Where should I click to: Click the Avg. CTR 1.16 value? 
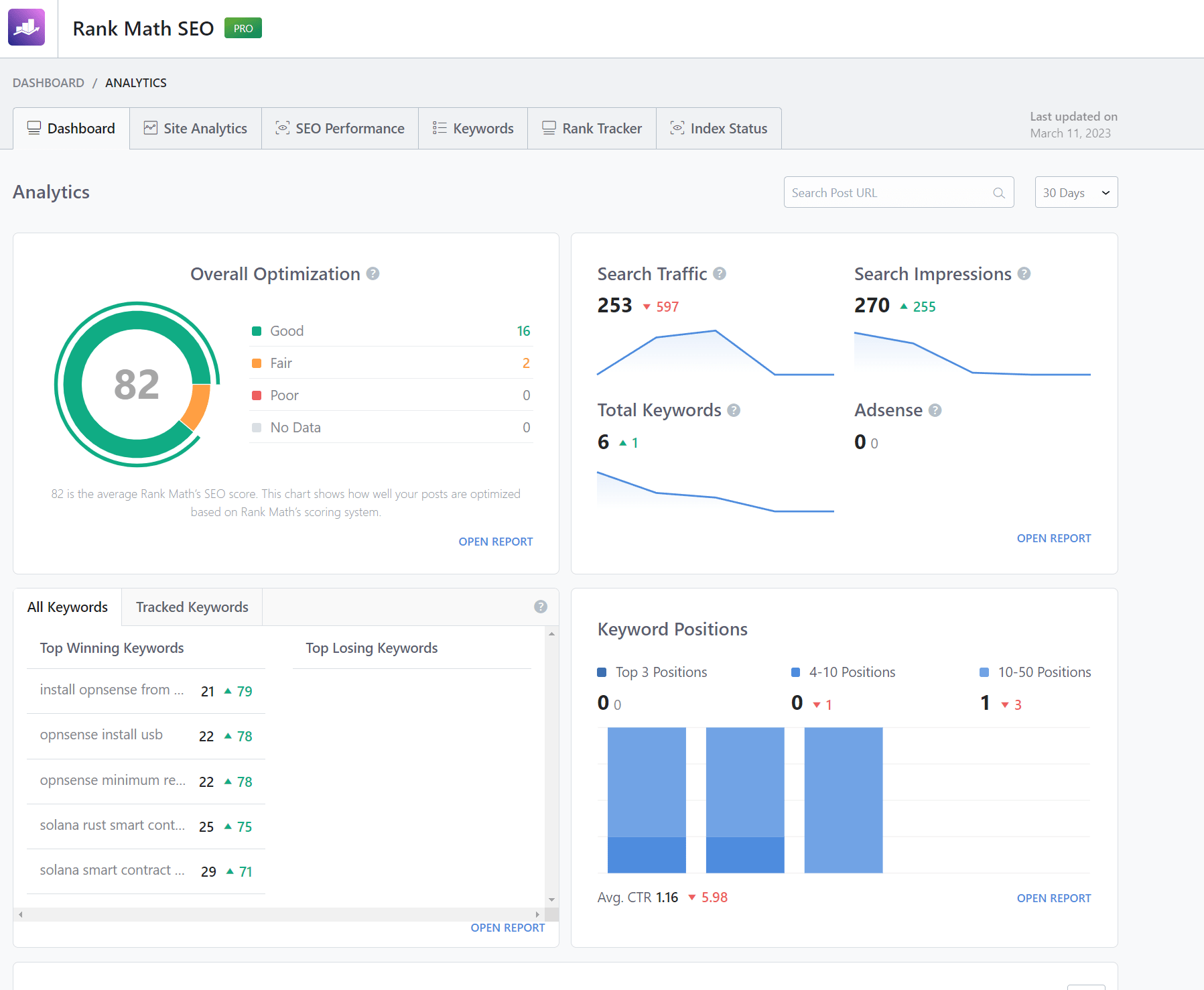pos(667,898)
